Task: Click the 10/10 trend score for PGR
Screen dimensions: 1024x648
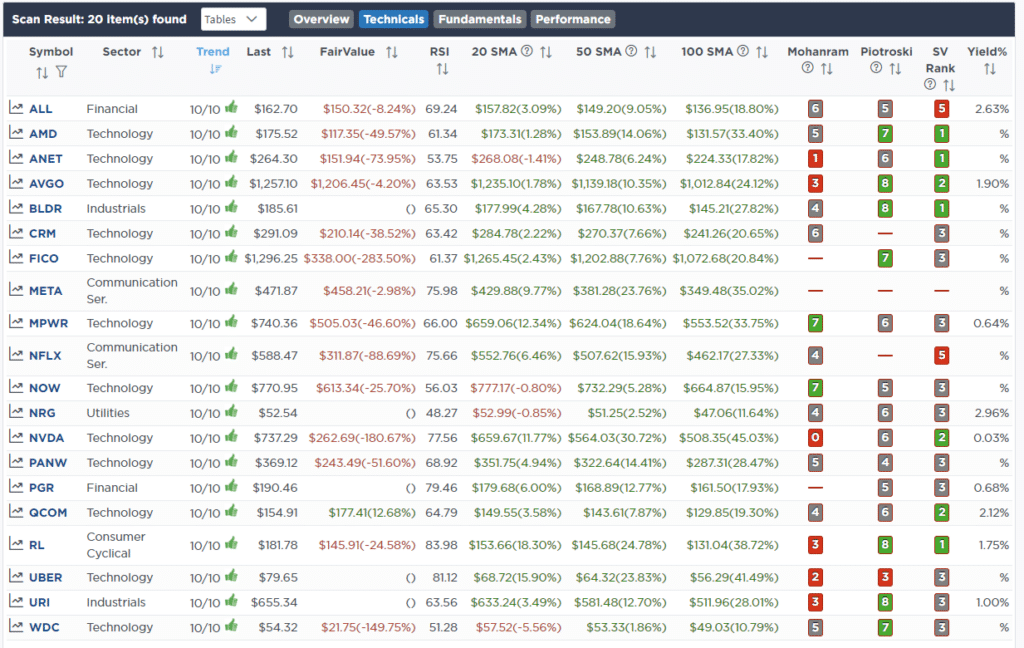Action: (x=204, y=489)
